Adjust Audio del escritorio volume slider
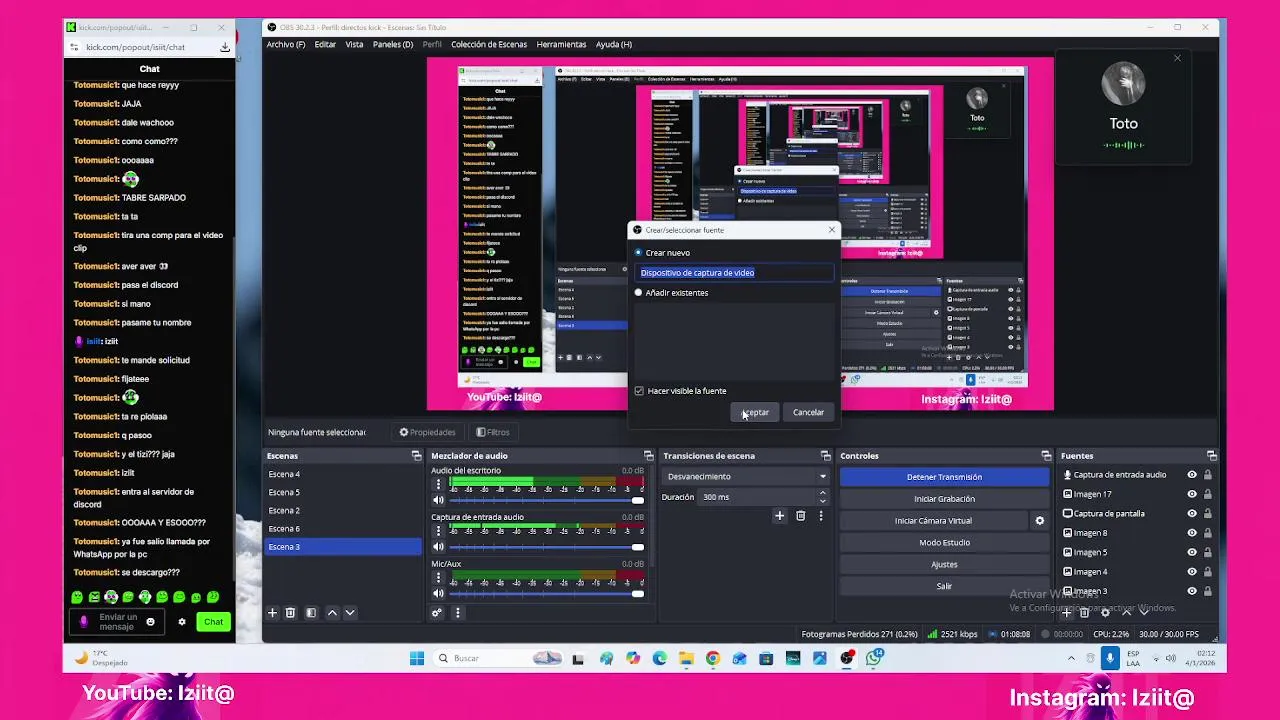 (x=547, y=500)
